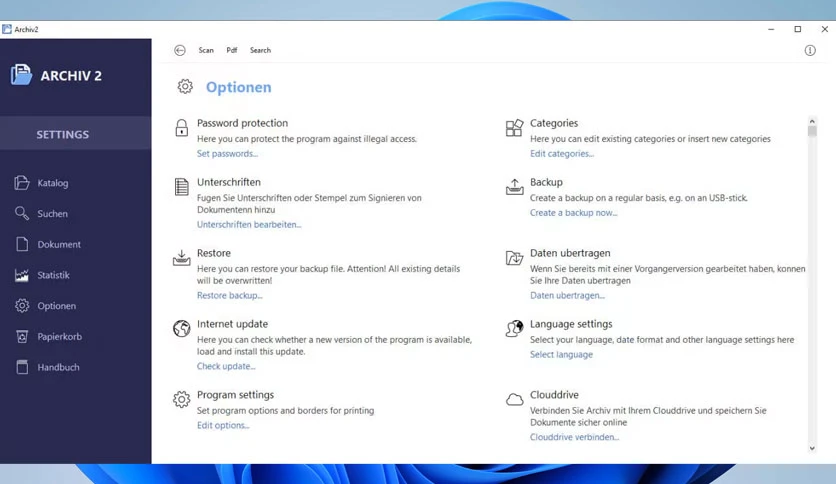Click the Daten ubertragen folder icon
Image resolution: width=836 pixels, height=484 pixels.
point(515,258)
